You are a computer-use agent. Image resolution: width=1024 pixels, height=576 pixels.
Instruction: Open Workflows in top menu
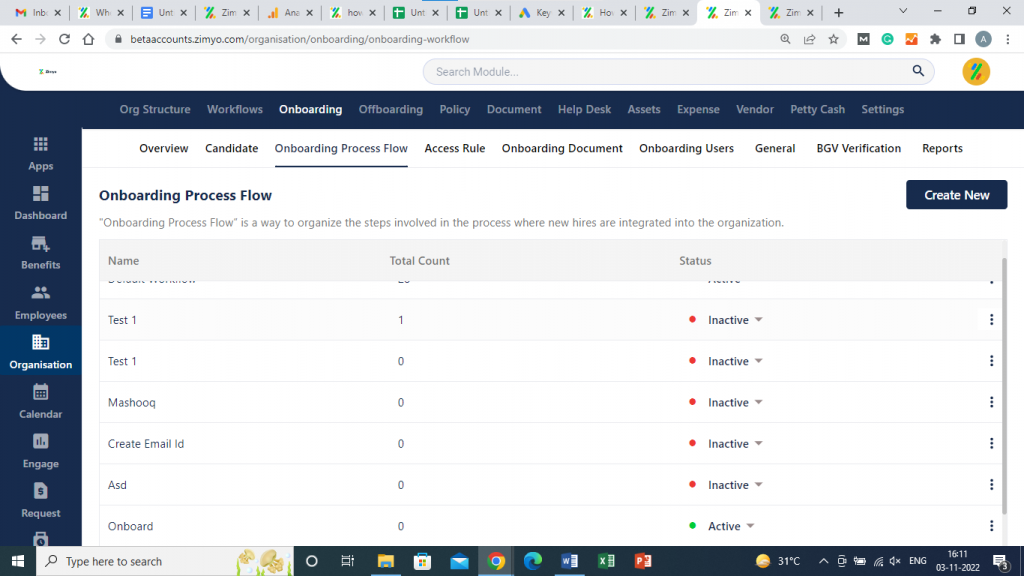(234, 109)
